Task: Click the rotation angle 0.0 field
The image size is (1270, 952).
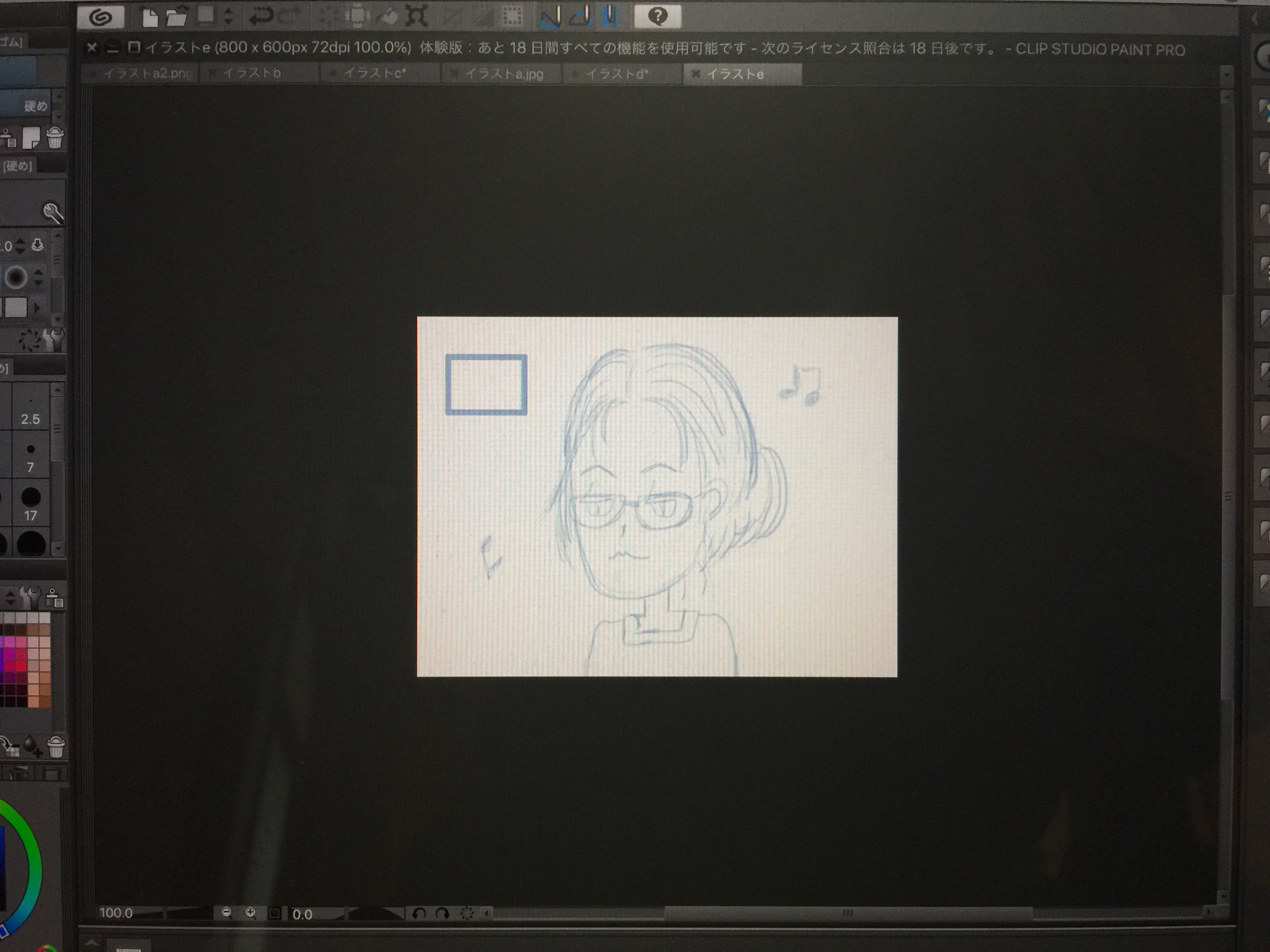Action: point(303,914)
